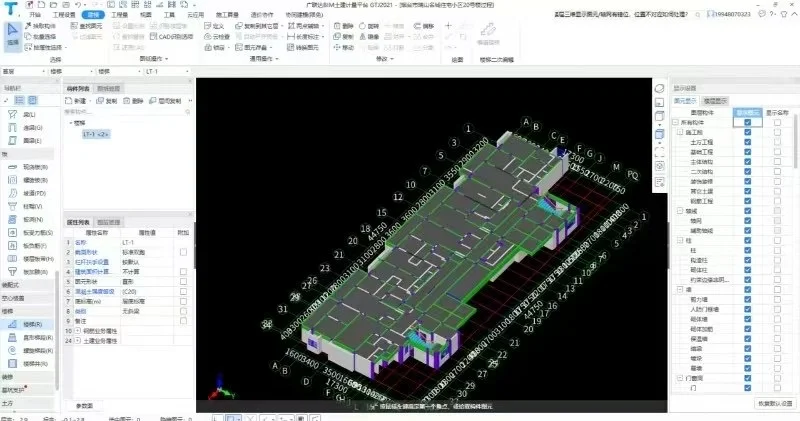The image size is (800, 421).
Task: Click the 参数图 button
Action: [x=85, y=406]
